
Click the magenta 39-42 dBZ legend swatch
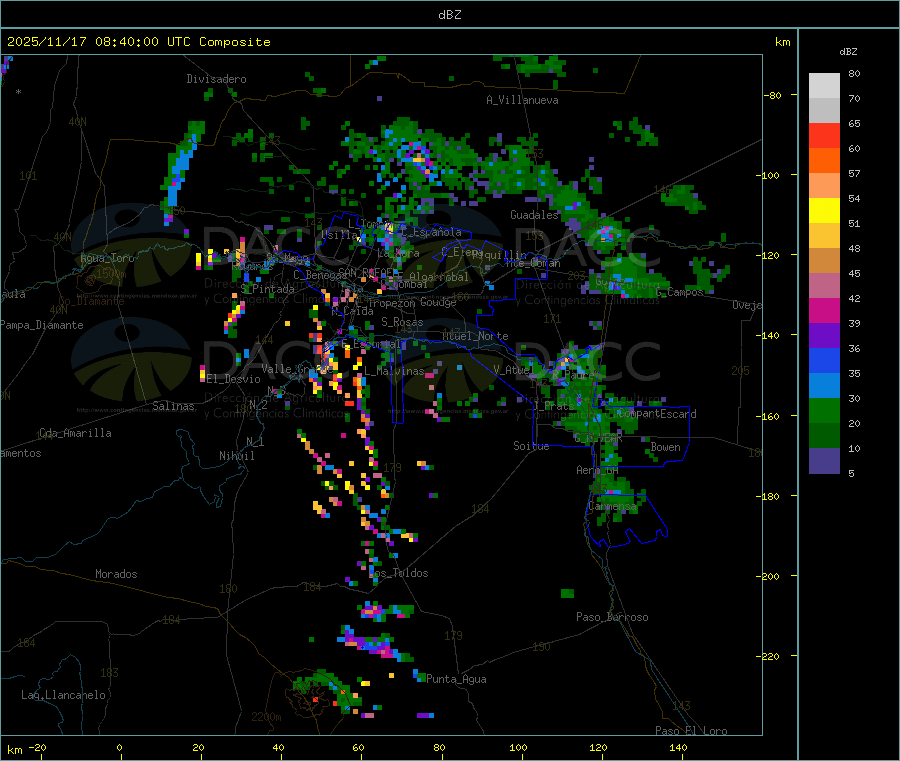824,310
